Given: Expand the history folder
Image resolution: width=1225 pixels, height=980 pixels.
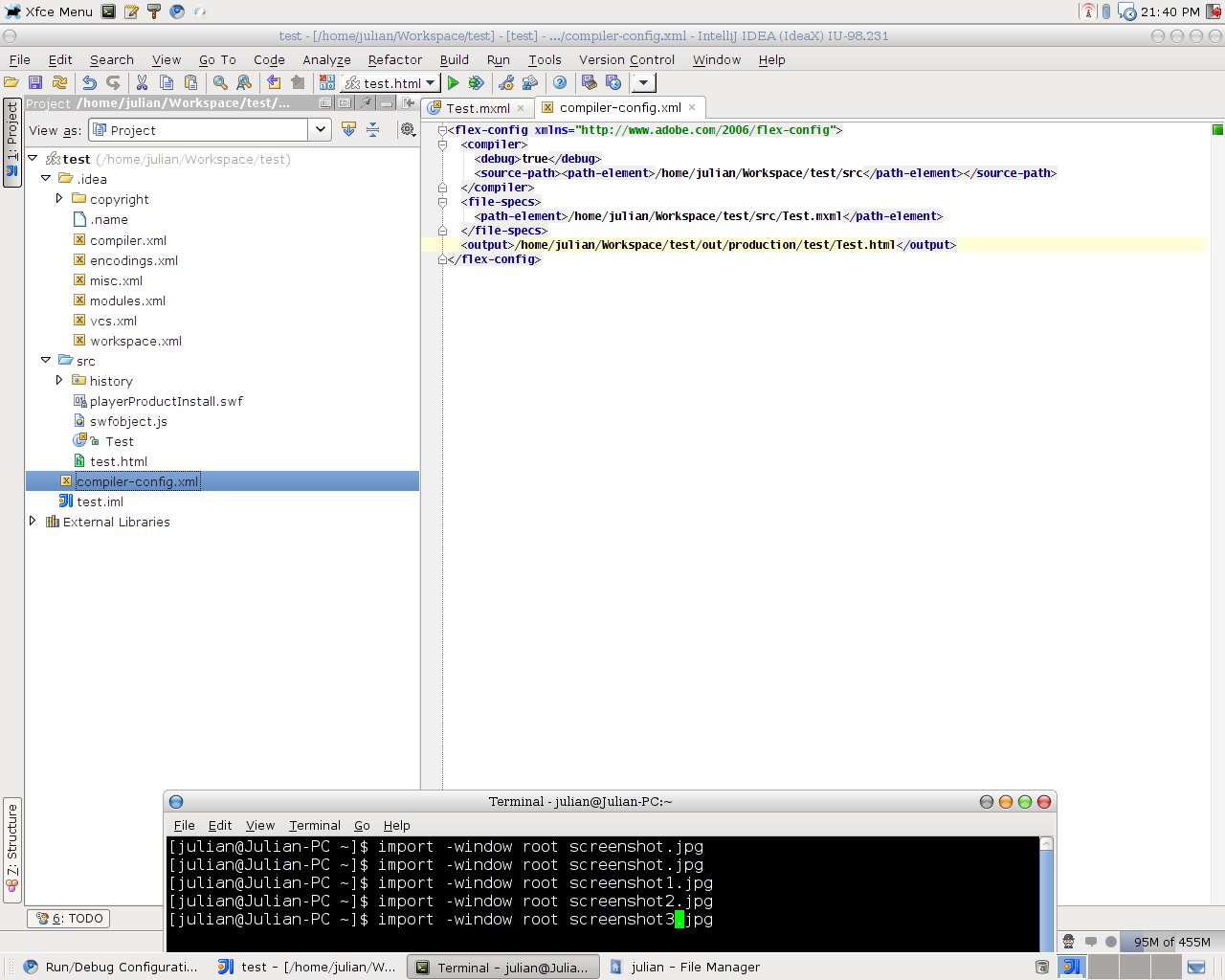Looking at the screenshot, I should tap(59, 380).
